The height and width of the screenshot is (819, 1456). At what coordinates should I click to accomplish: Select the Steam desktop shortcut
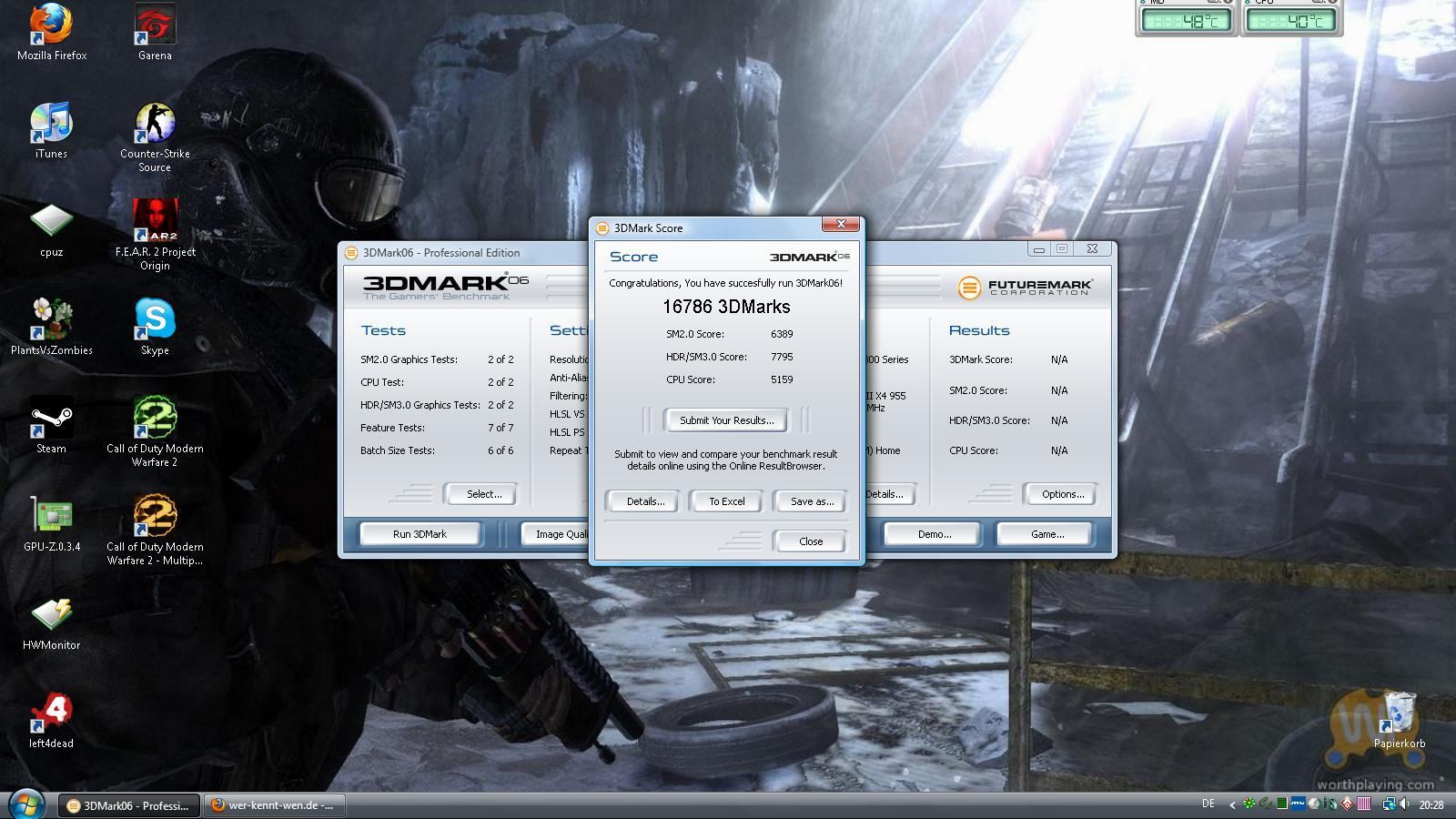click(51, 426)
